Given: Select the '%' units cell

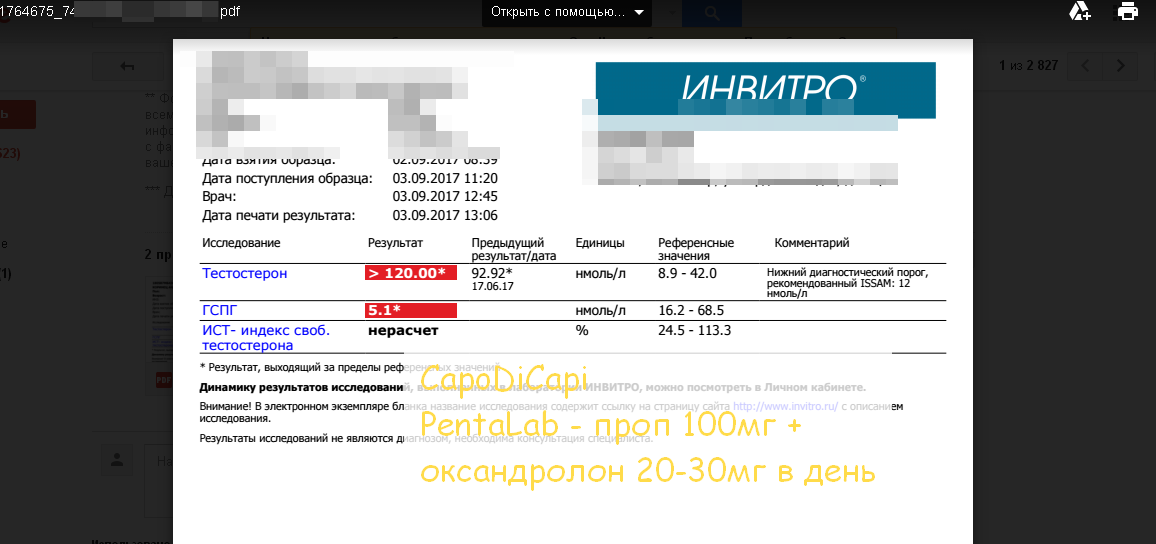Looking at the screenshot, I should click(x=582, y=330).
